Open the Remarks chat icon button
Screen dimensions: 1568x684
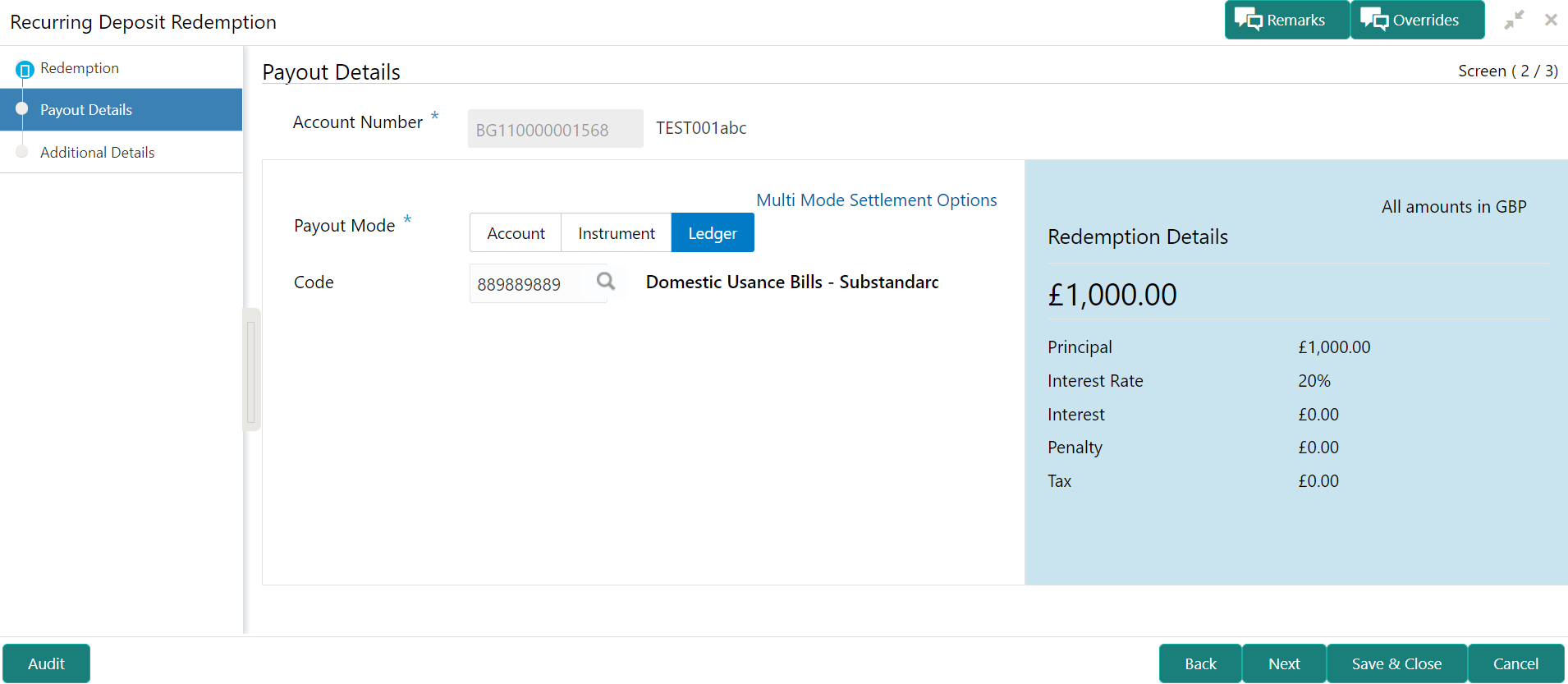point(1249,20)
